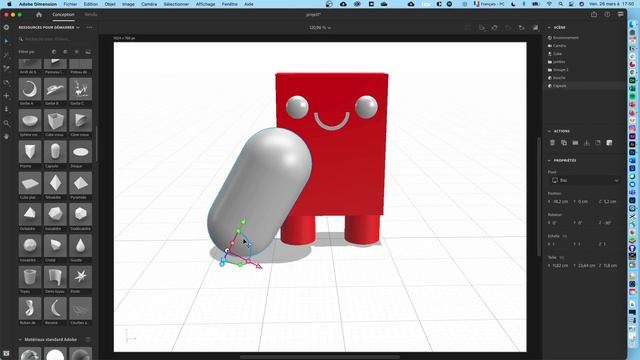The image size is (640, 360).
Task: Add the Banane model to the scene
Action: click(x=55, y=309)
